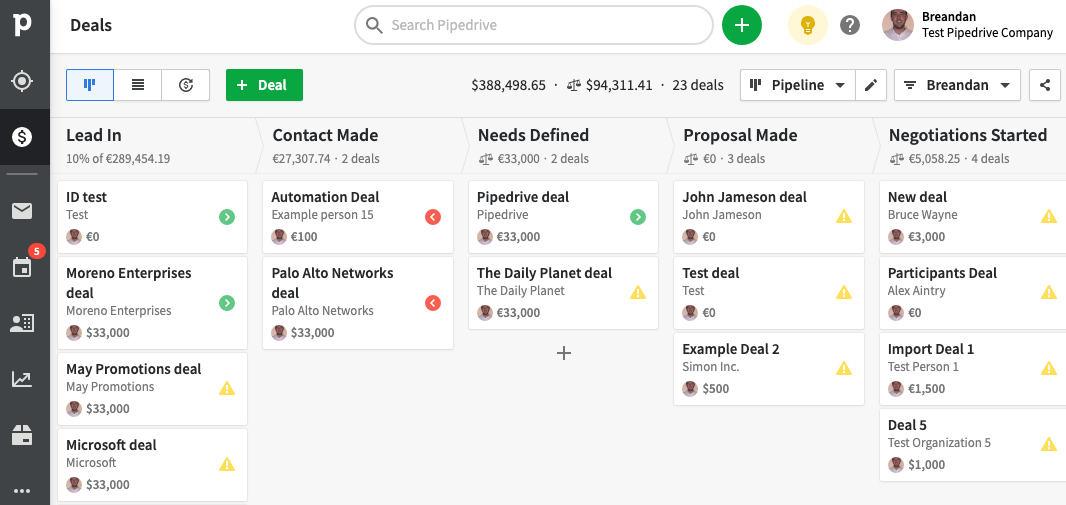Click warning icon on Microsoft deal
The width and height of the screenshot is (1066, 505).
227,464
